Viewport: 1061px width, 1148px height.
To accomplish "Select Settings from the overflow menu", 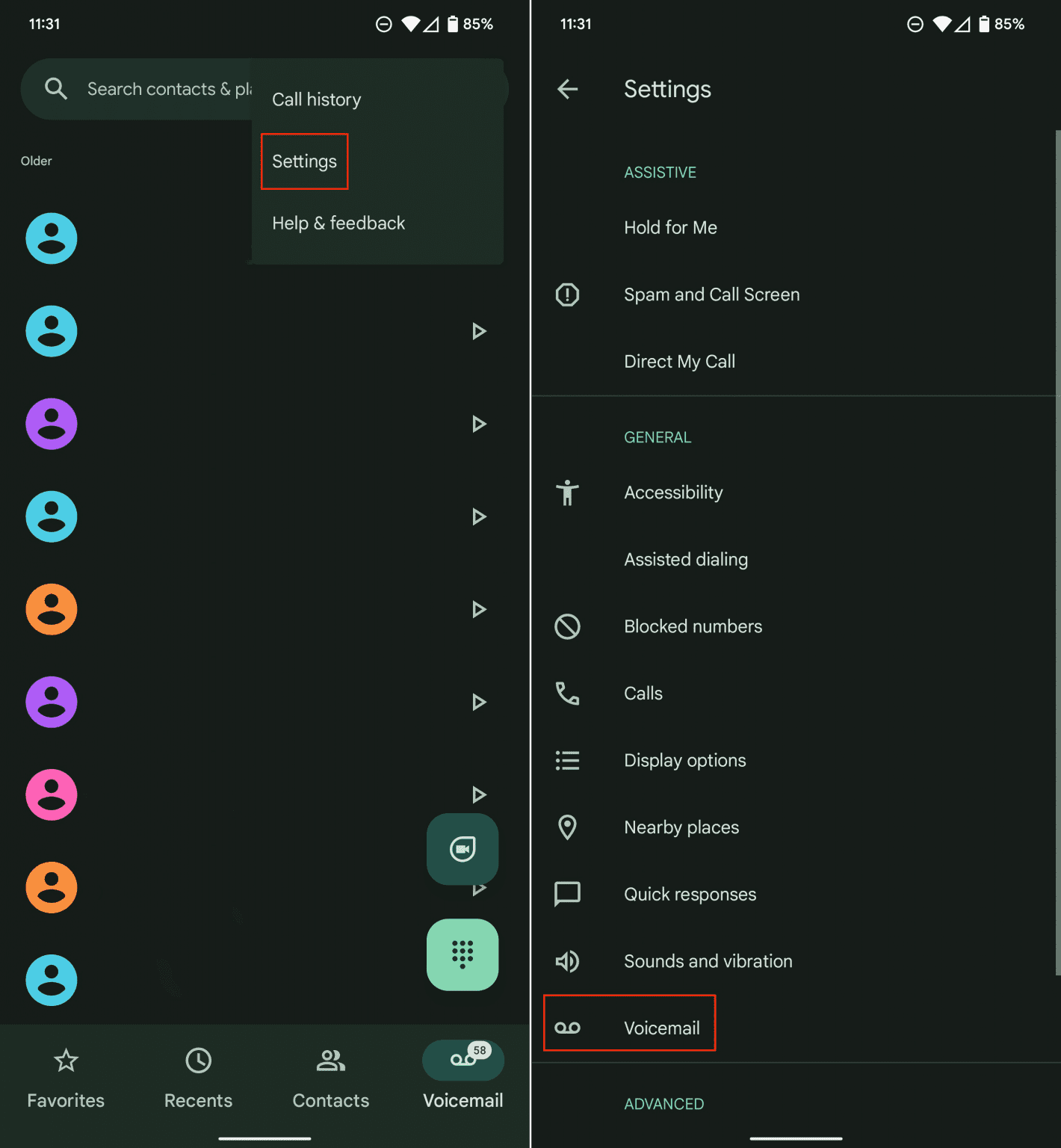I will [x=304, y=161].
